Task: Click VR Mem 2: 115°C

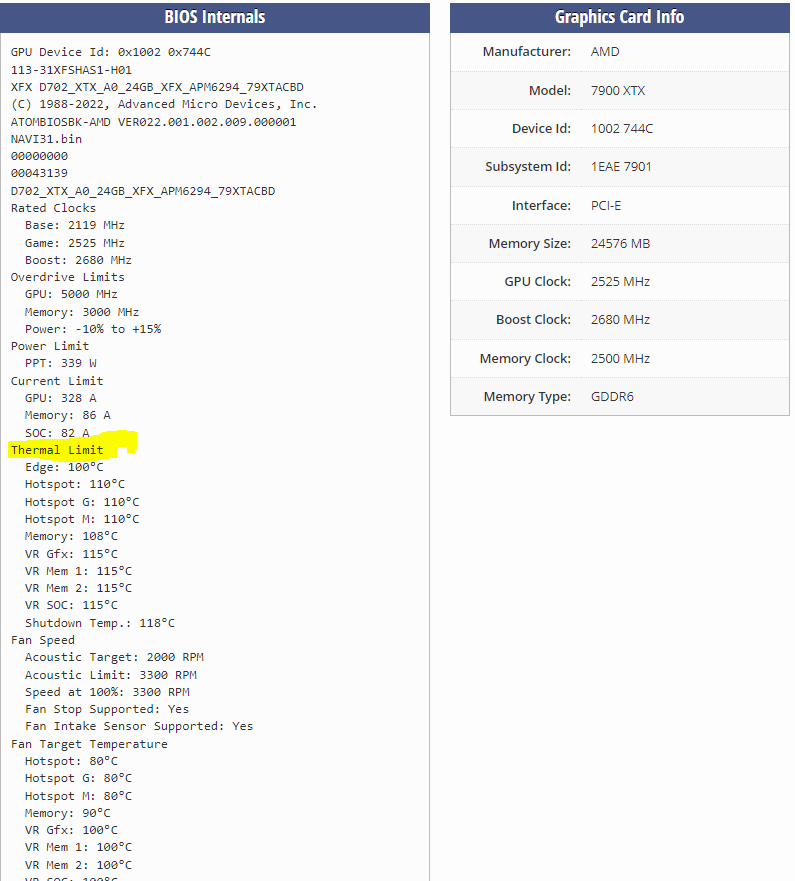Action: (x=79, y=588)
